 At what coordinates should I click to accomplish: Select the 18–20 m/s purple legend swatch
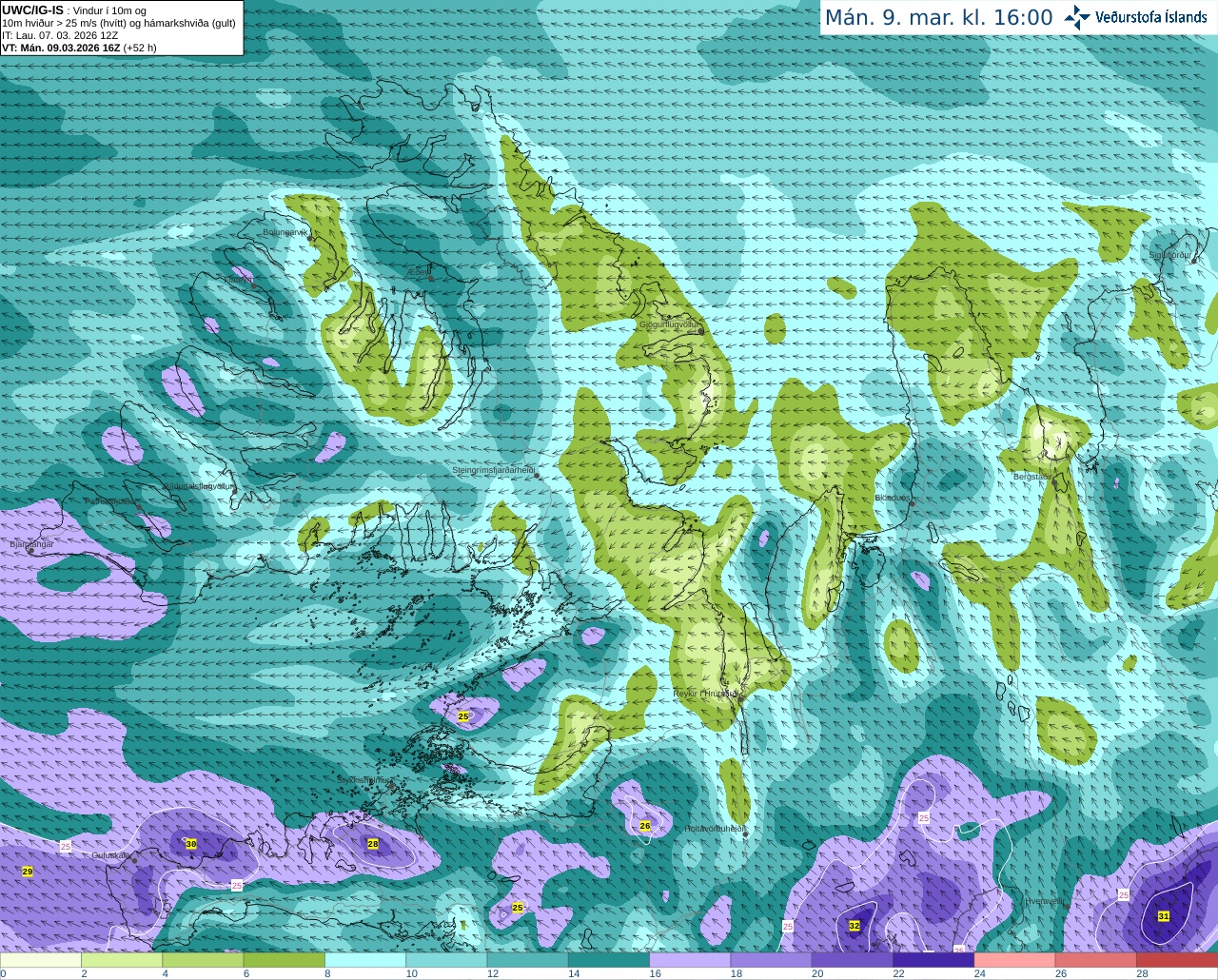click(x=771, y=960)
